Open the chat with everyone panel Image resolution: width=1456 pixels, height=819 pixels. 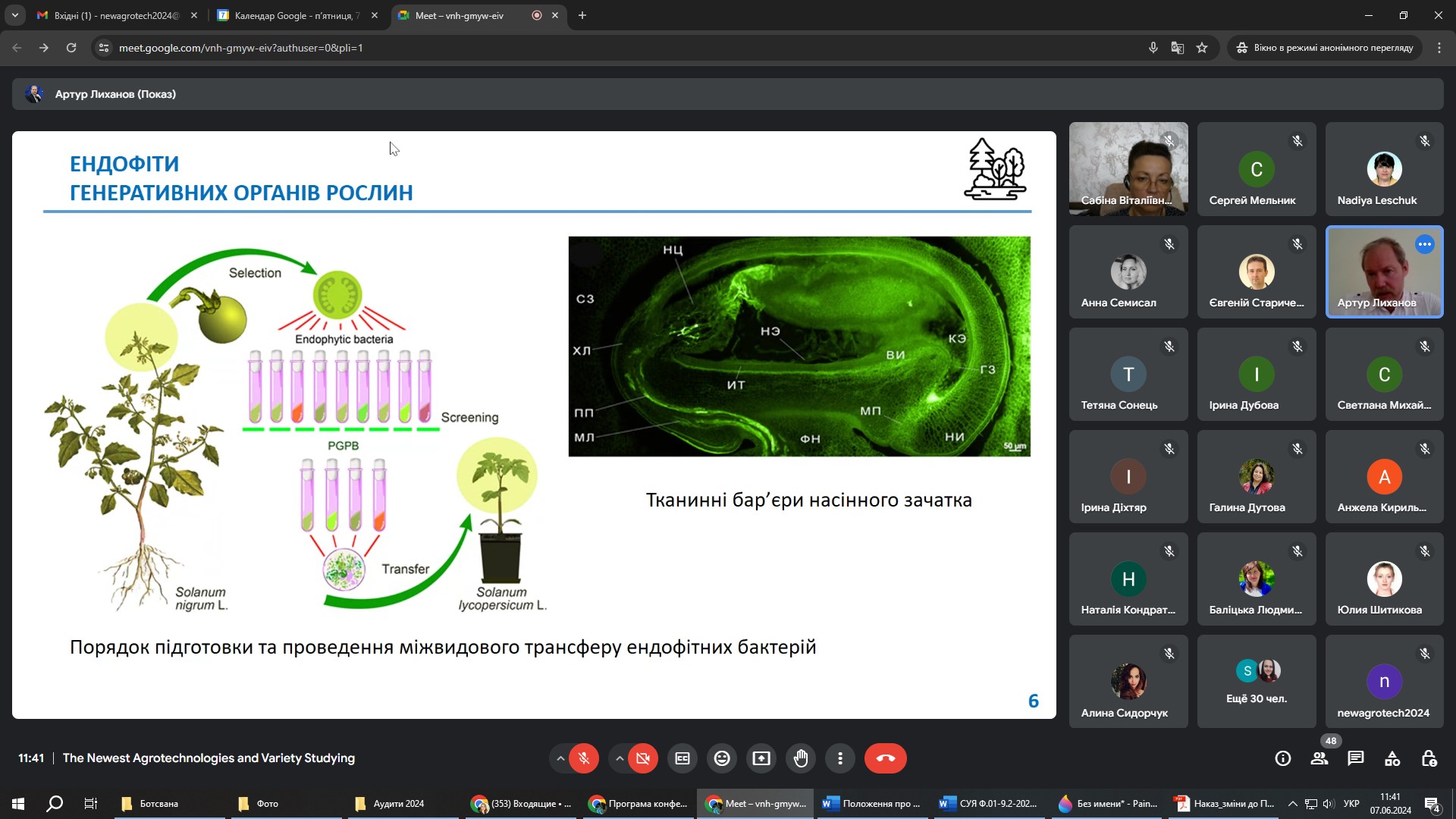(1356, 758)
